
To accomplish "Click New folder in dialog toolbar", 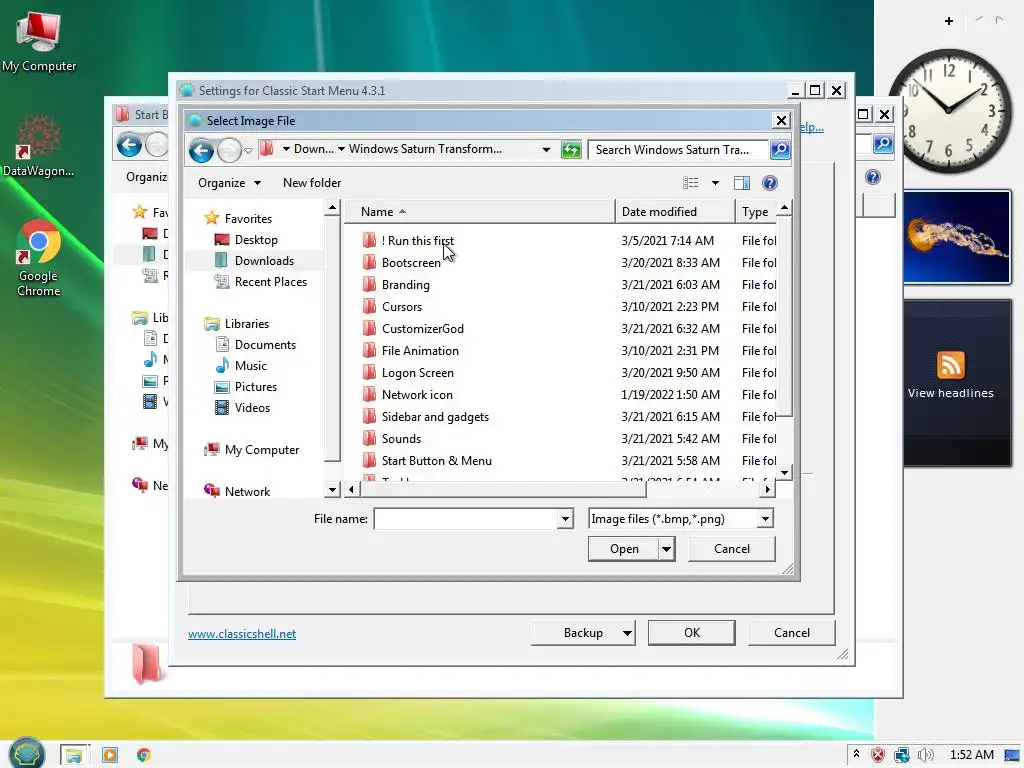I will [312, 183].
